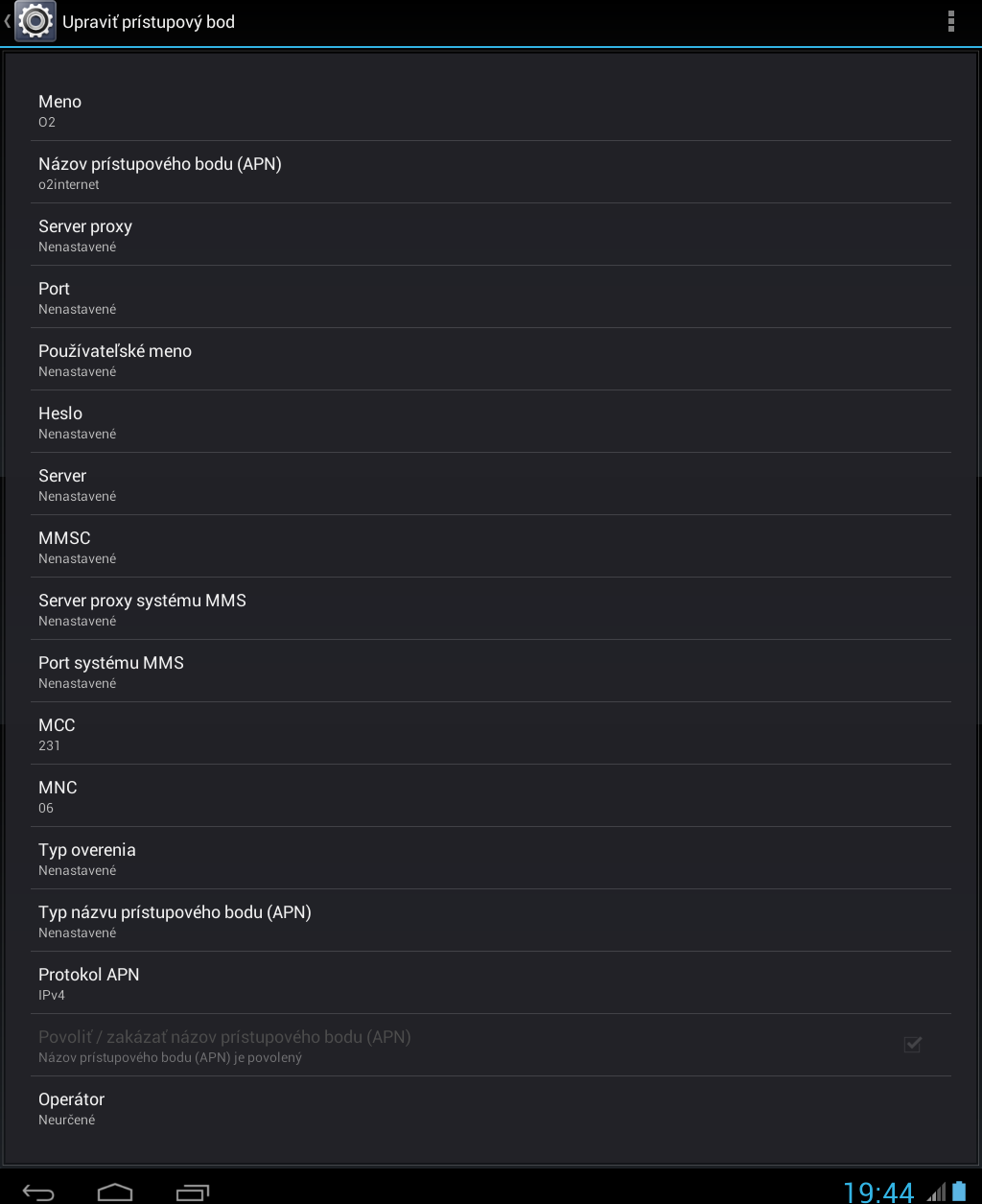The height and width of the screenshot is (1204, 982).
Task: Tap Upraviť prístupový bod title to go back
Action: click(x=148, y=21)
